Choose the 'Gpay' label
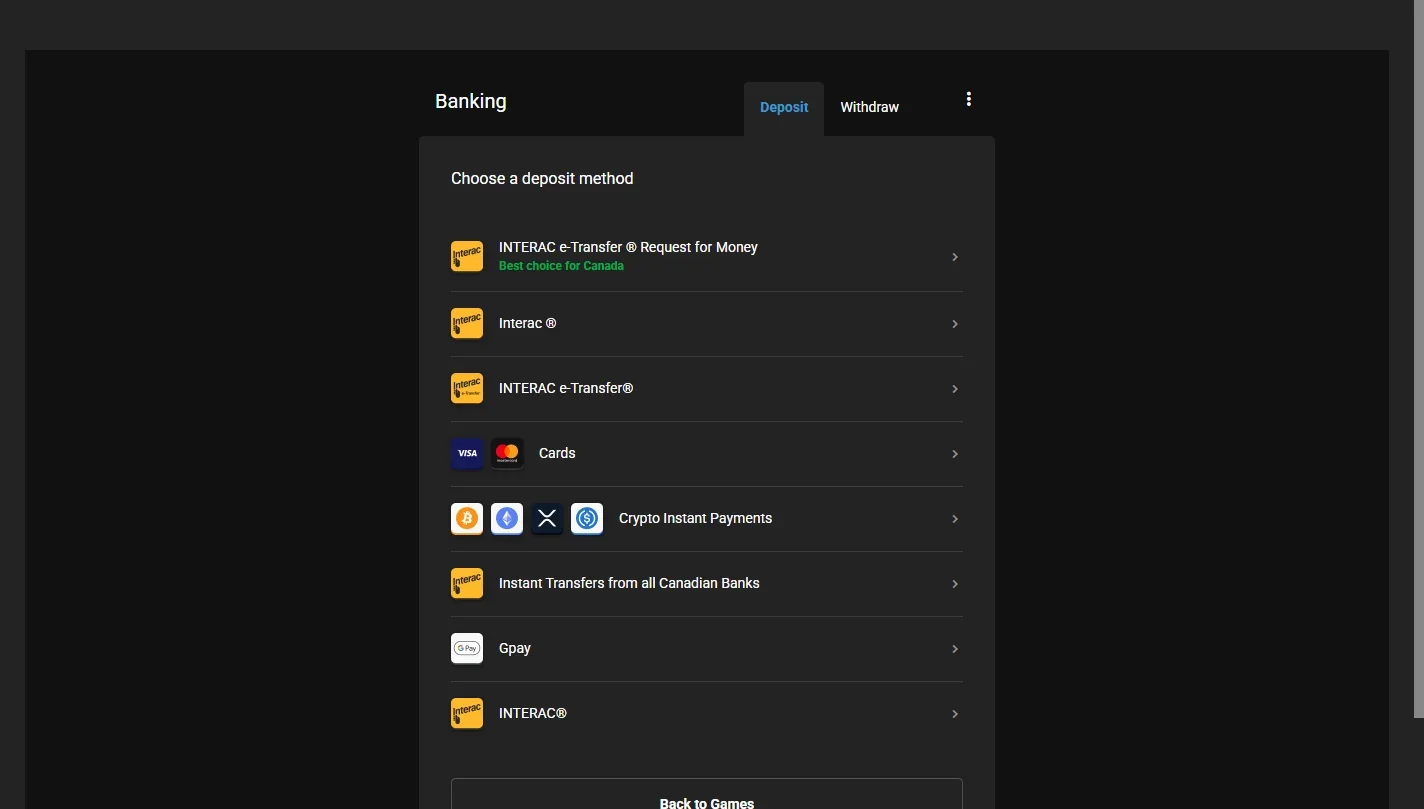This screenshot has width=1424, height=809. [515, 649]
